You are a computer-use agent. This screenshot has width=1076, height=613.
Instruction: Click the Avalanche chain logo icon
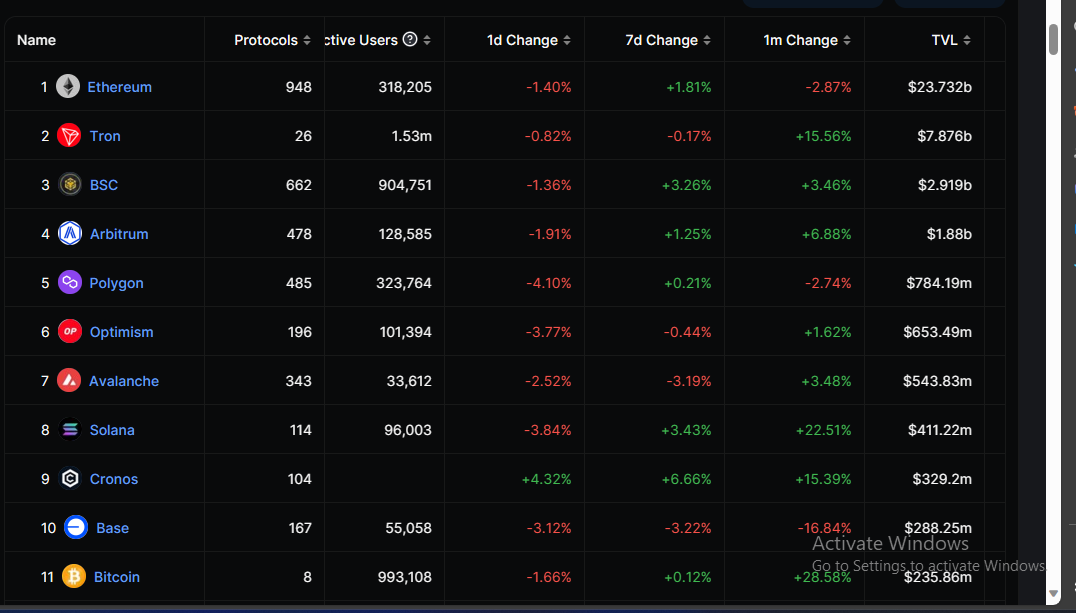(x=69, y=380)
